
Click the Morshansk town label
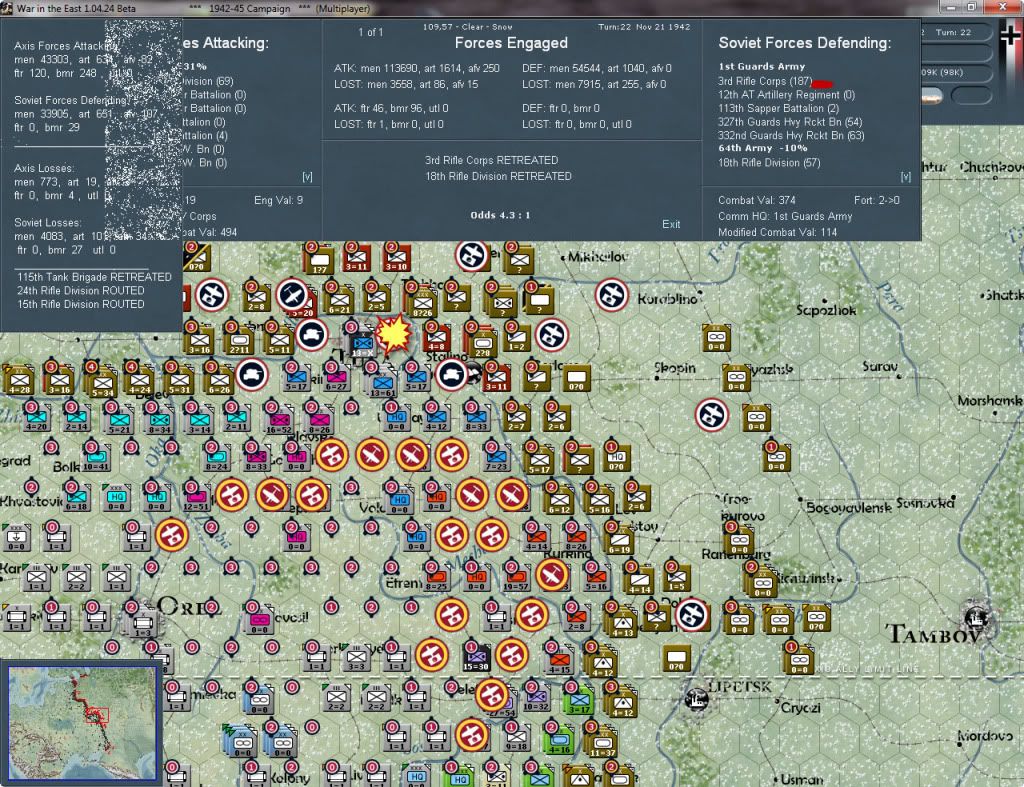tap(990, 400)
